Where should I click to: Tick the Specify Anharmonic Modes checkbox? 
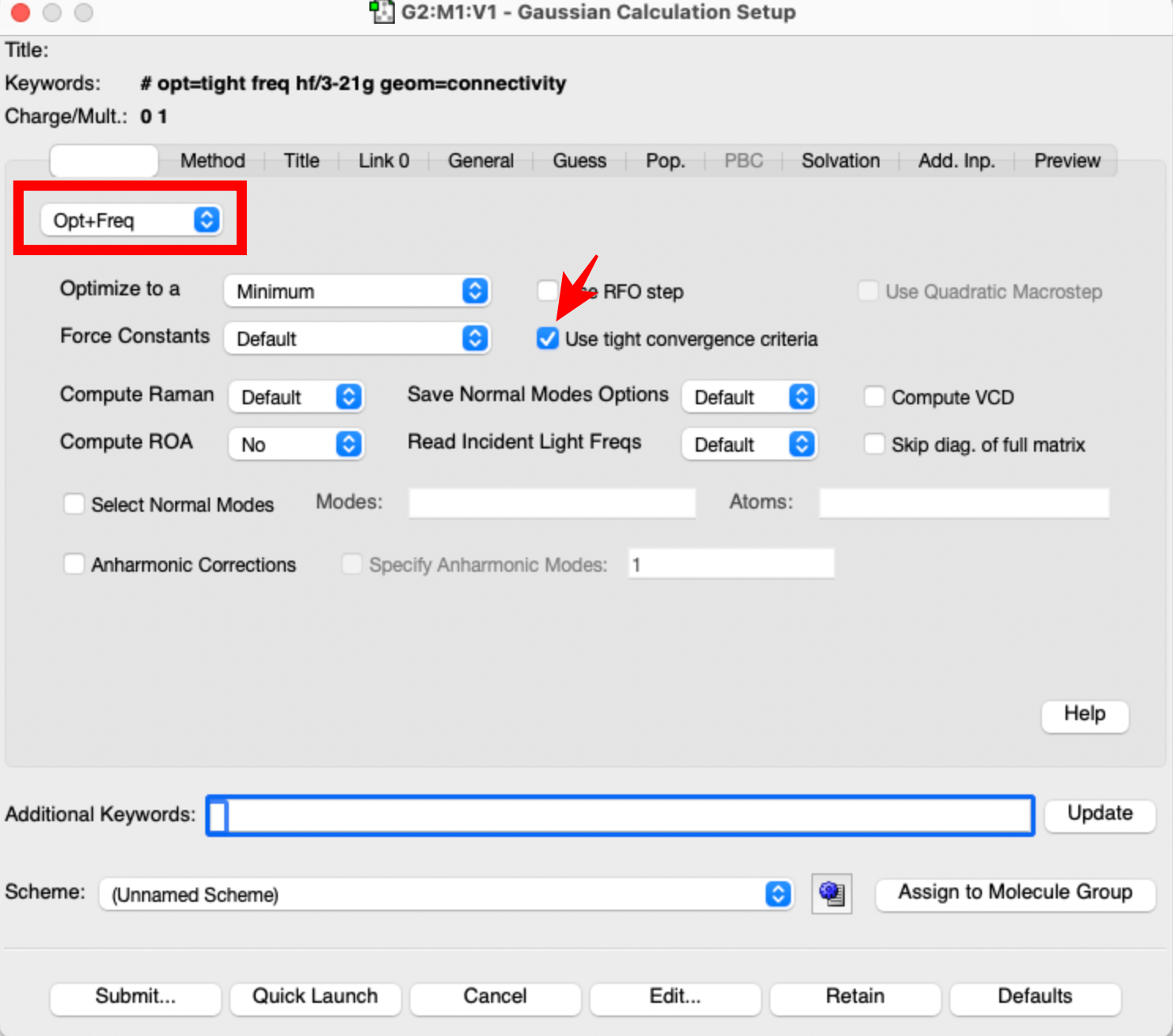click(352, 564)
